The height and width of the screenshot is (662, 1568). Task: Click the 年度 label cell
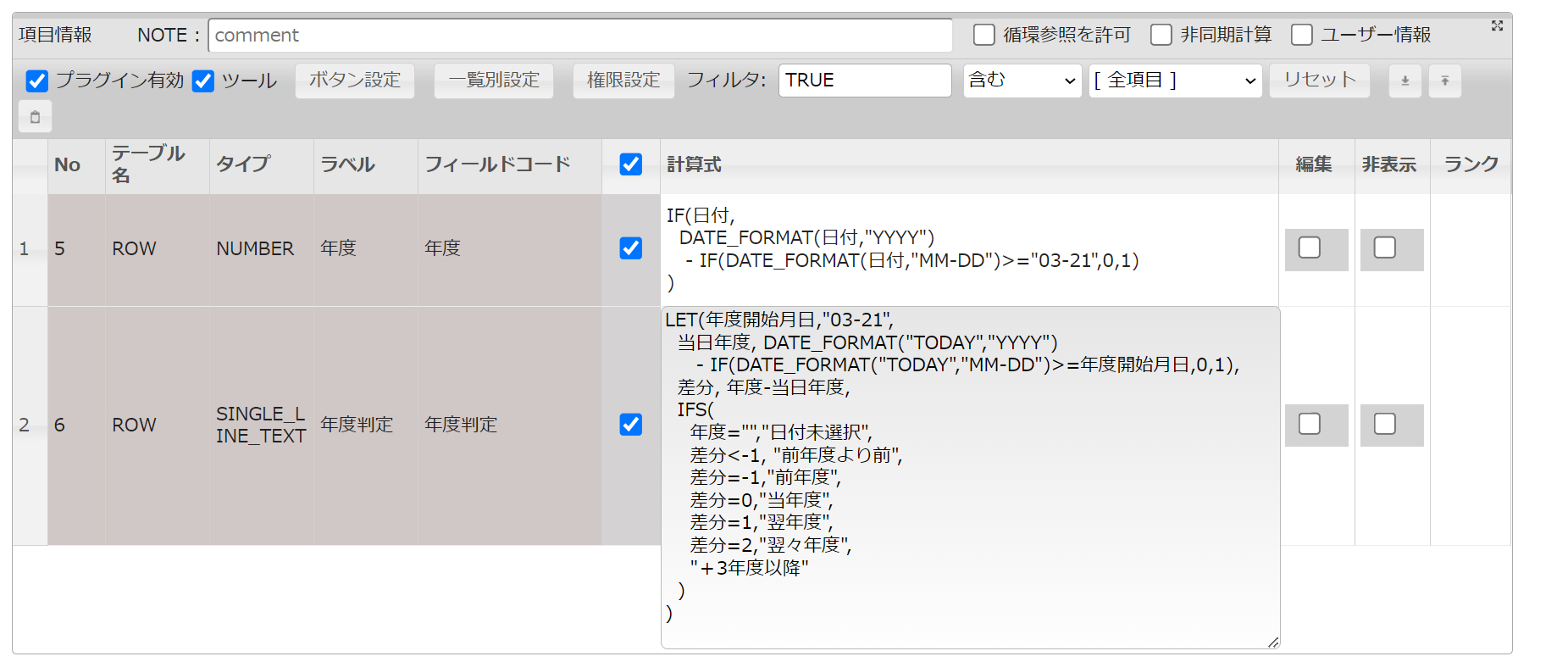point(366,250)
